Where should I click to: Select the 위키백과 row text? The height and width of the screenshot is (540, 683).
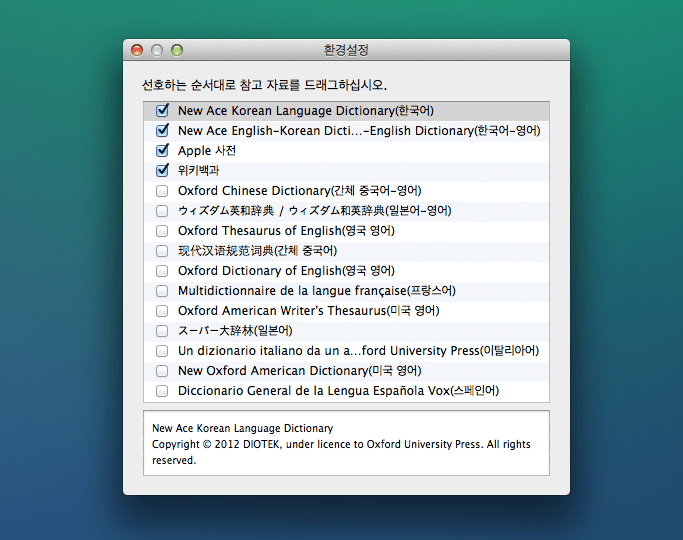[x=199, y=171]
